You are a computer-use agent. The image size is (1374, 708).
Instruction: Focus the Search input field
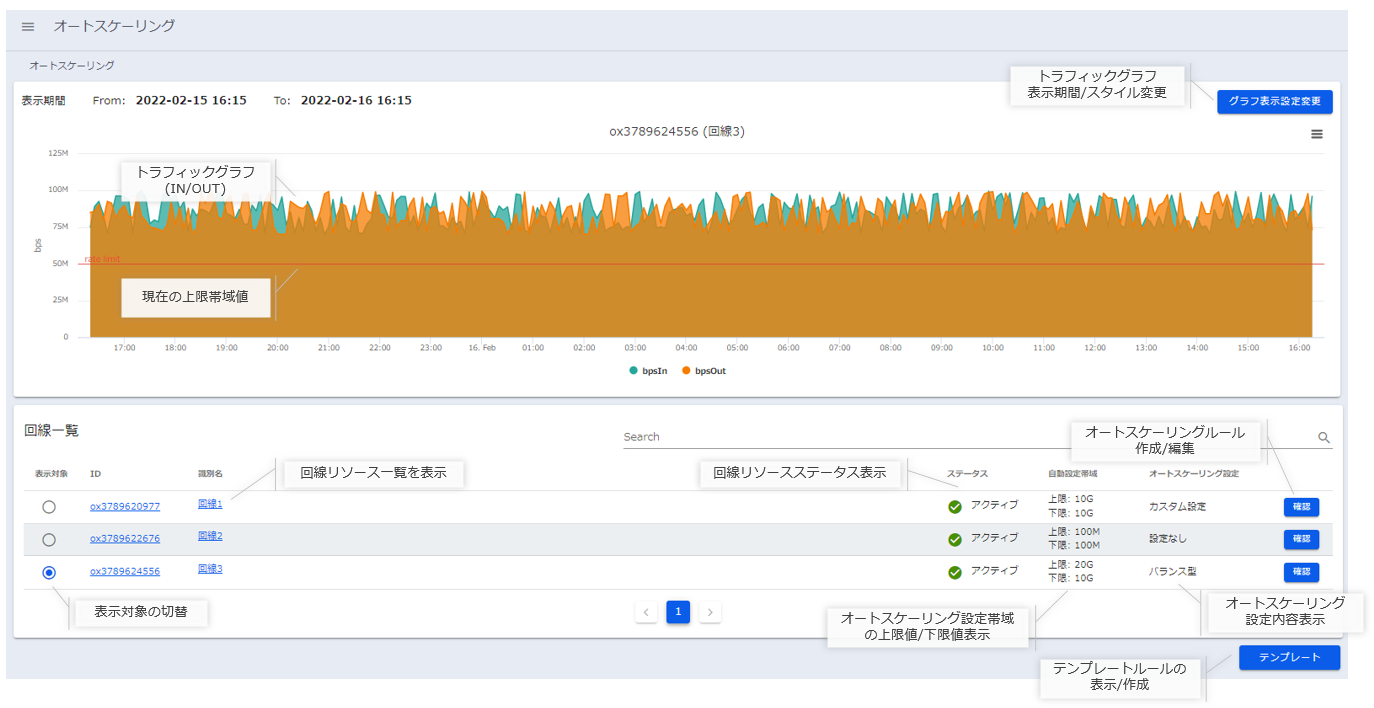coord(960,437)
